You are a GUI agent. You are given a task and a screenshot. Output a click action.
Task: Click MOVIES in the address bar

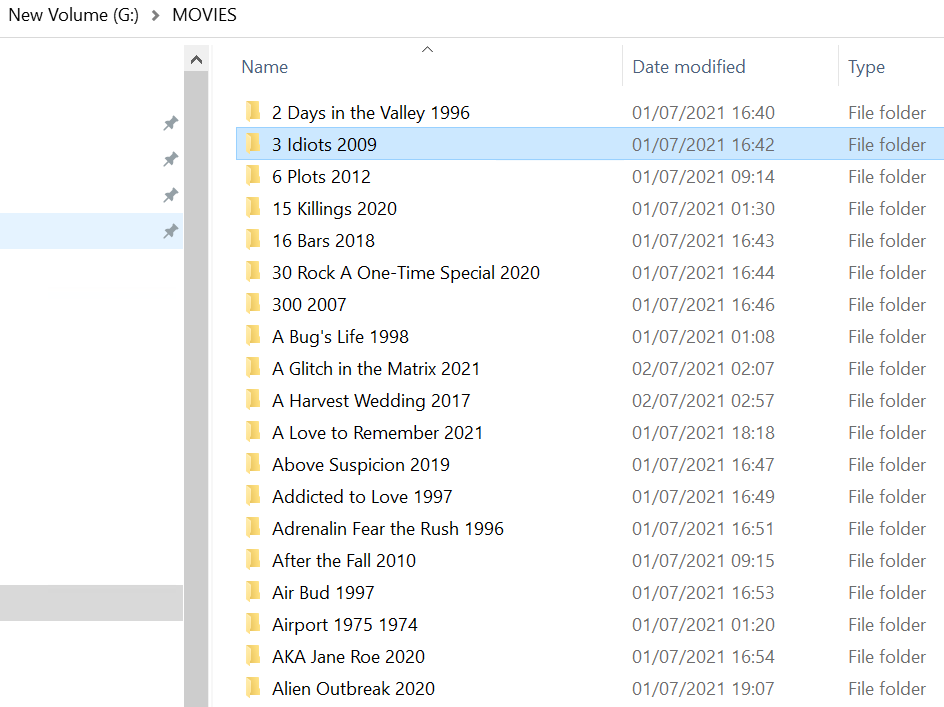pos(205,15)
